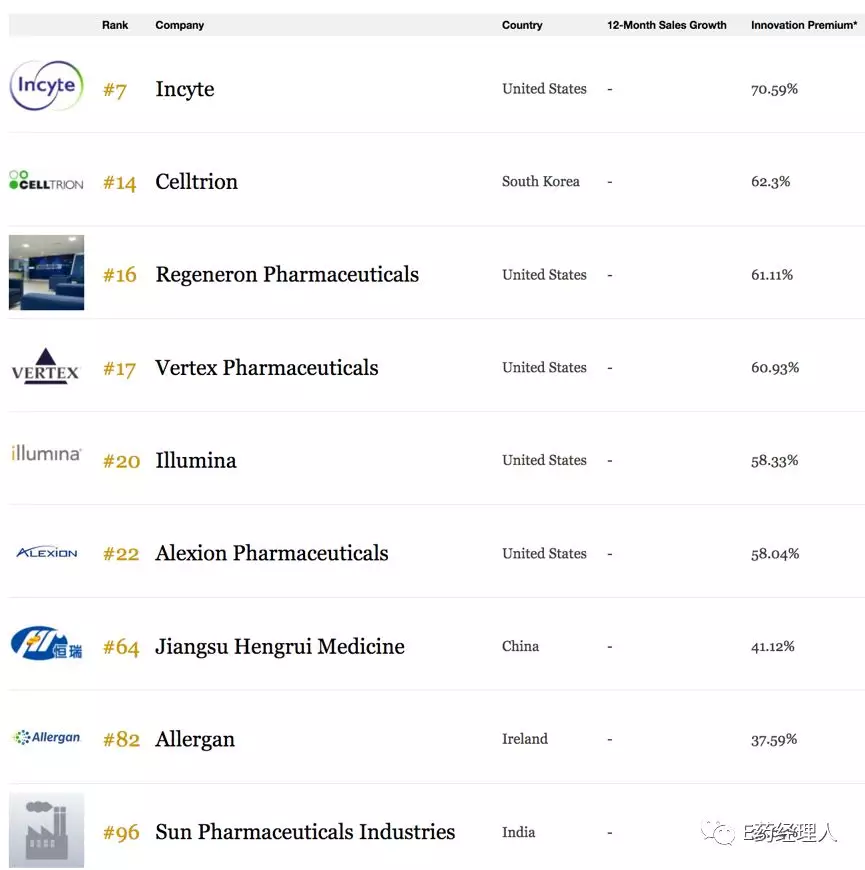Click the #82 rank for Allergan
This screenshot has height=870, width=865.
tap(121, 740)
